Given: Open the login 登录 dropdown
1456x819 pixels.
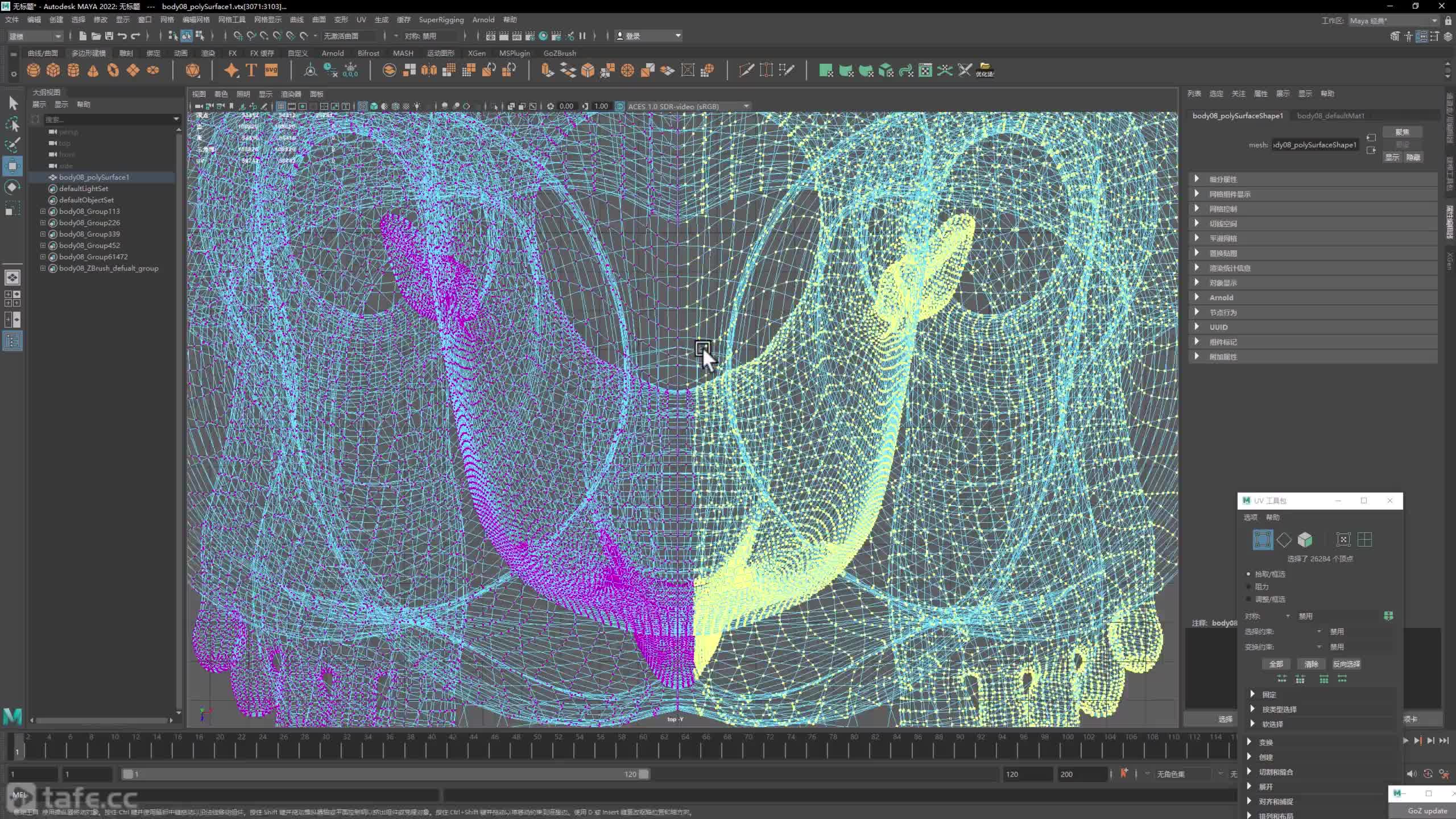Looking at the screenshot, I should coord(648,36).
